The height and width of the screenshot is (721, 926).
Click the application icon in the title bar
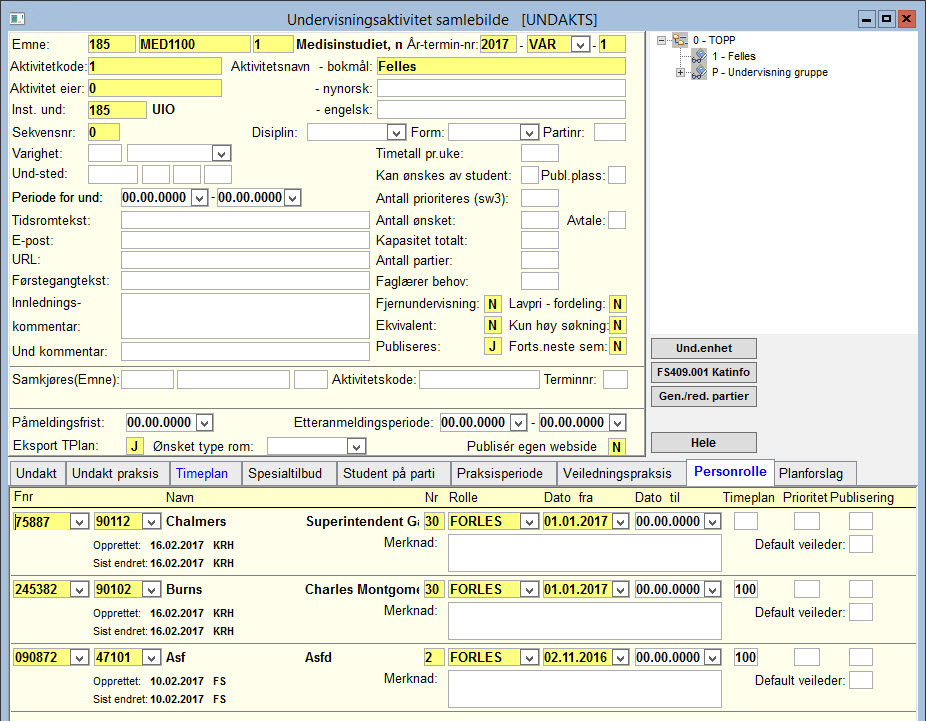pyautogui.click(x=17, y=19)
